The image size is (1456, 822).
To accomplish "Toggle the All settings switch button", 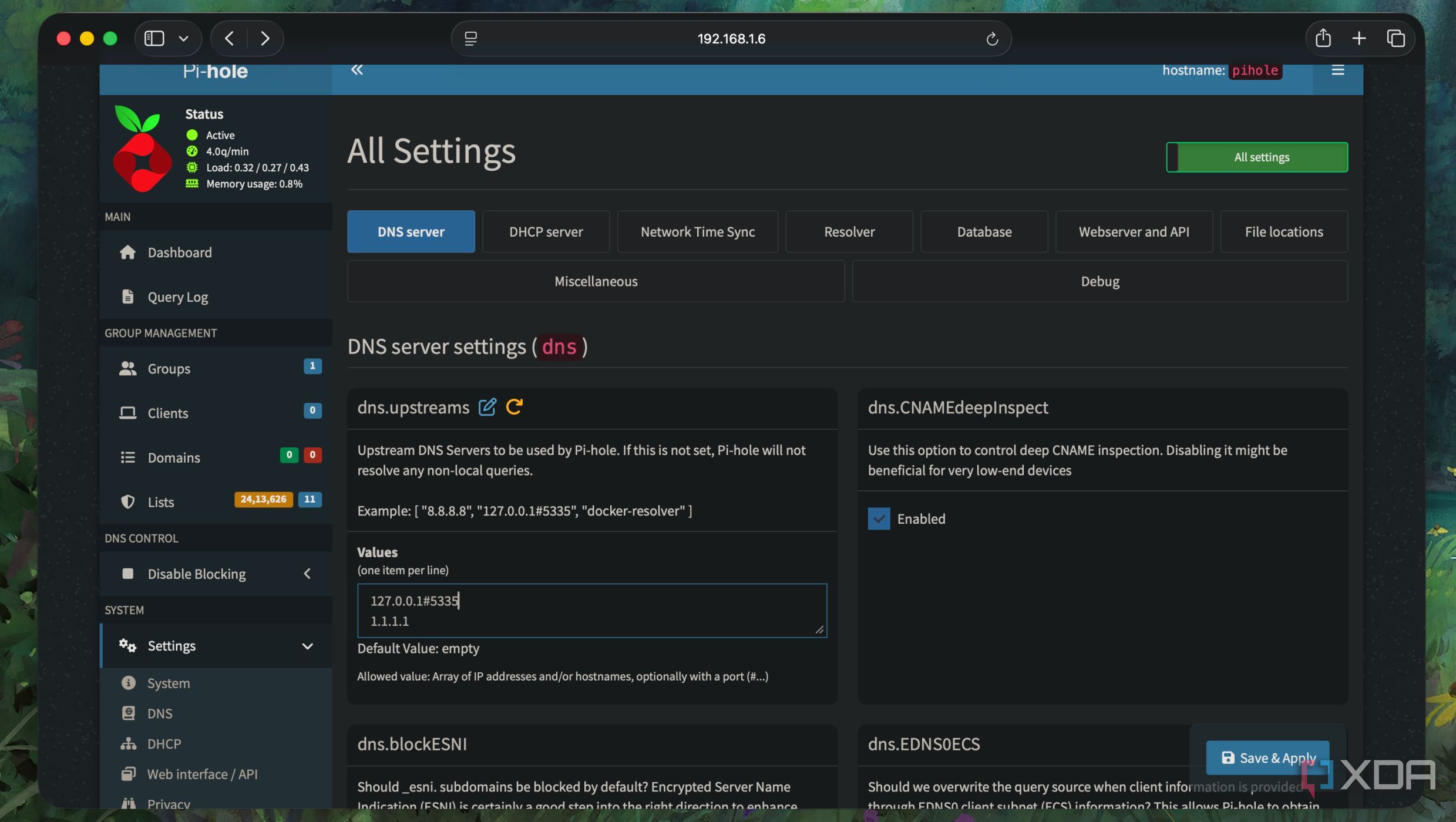I will point(1257,157).
